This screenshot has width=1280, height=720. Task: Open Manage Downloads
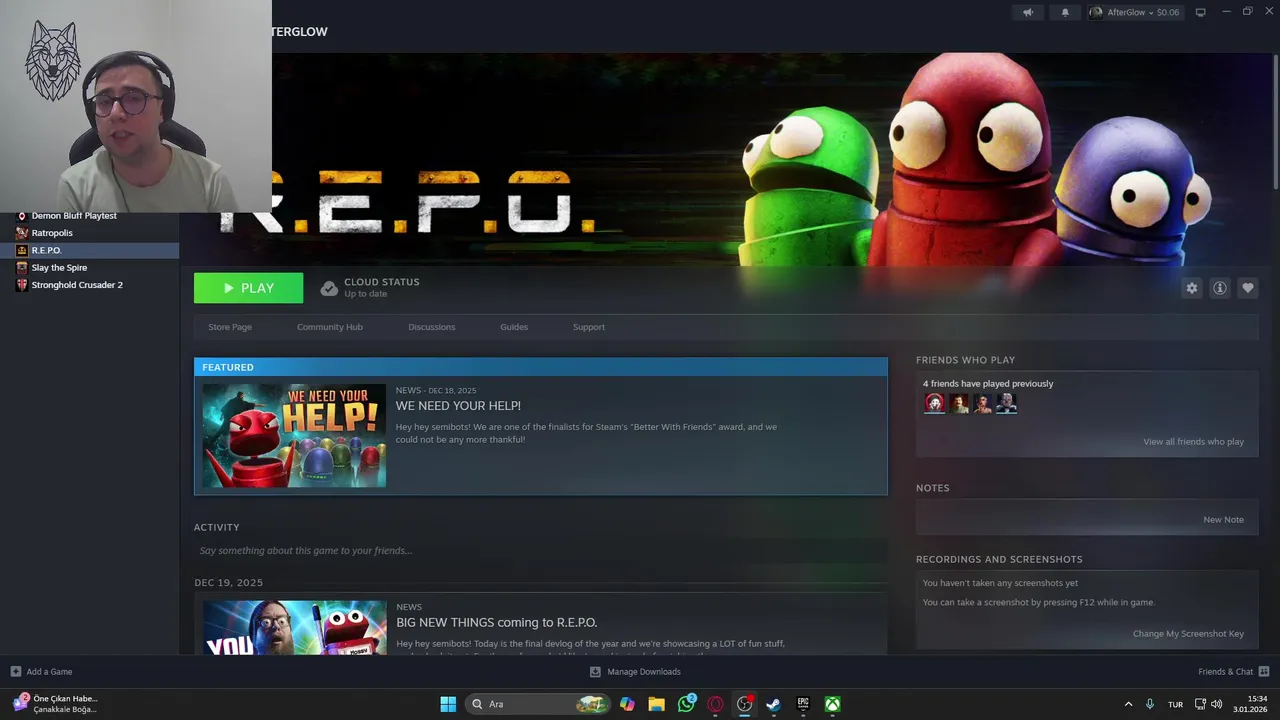635,672
